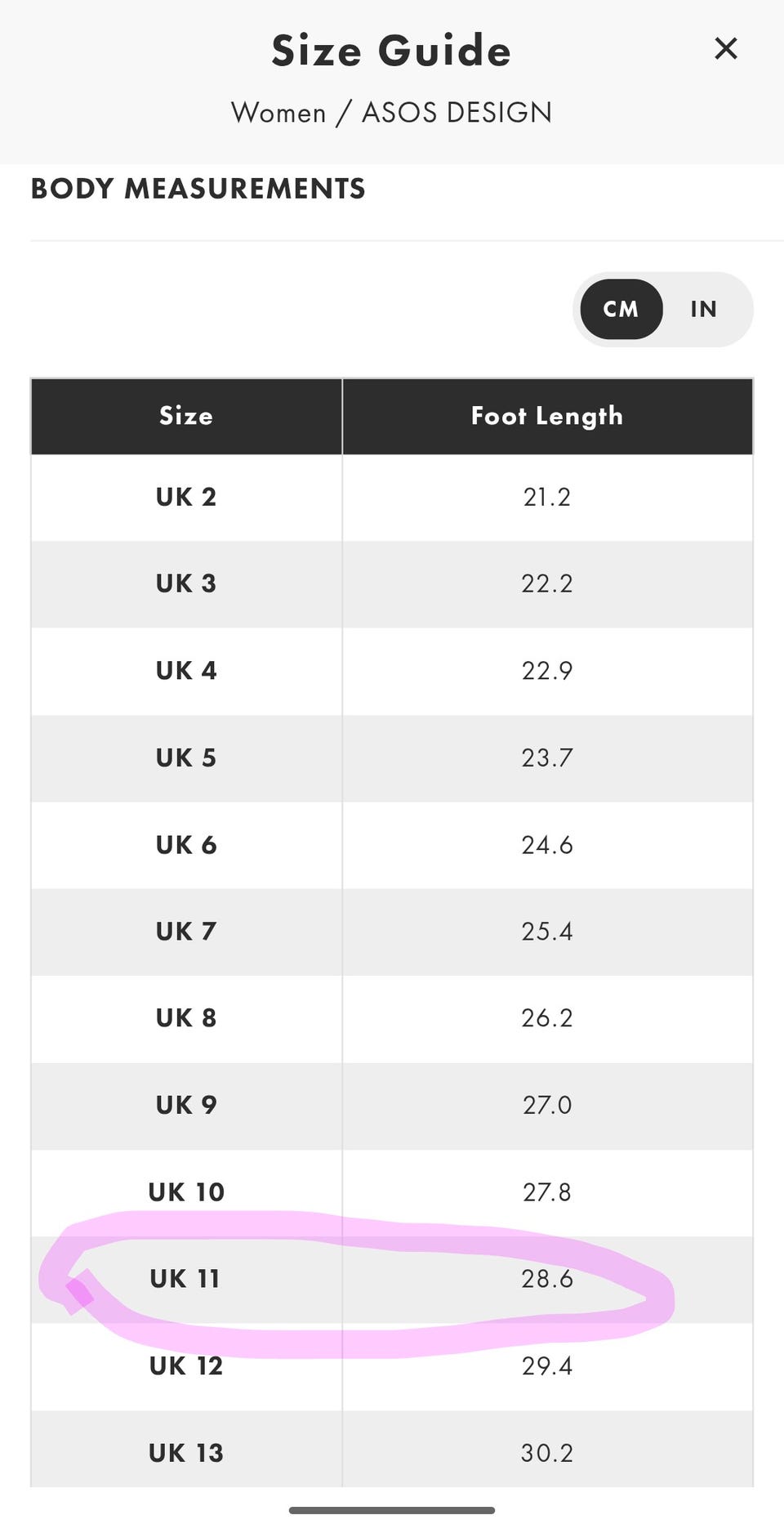Select the UK 3 size row
This screenshot has height=1533, width=784.
click(186, 583)
